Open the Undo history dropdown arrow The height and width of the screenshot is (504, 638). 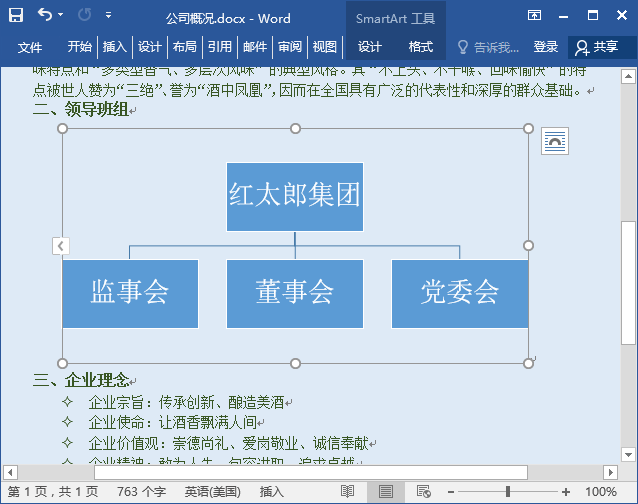61,15
